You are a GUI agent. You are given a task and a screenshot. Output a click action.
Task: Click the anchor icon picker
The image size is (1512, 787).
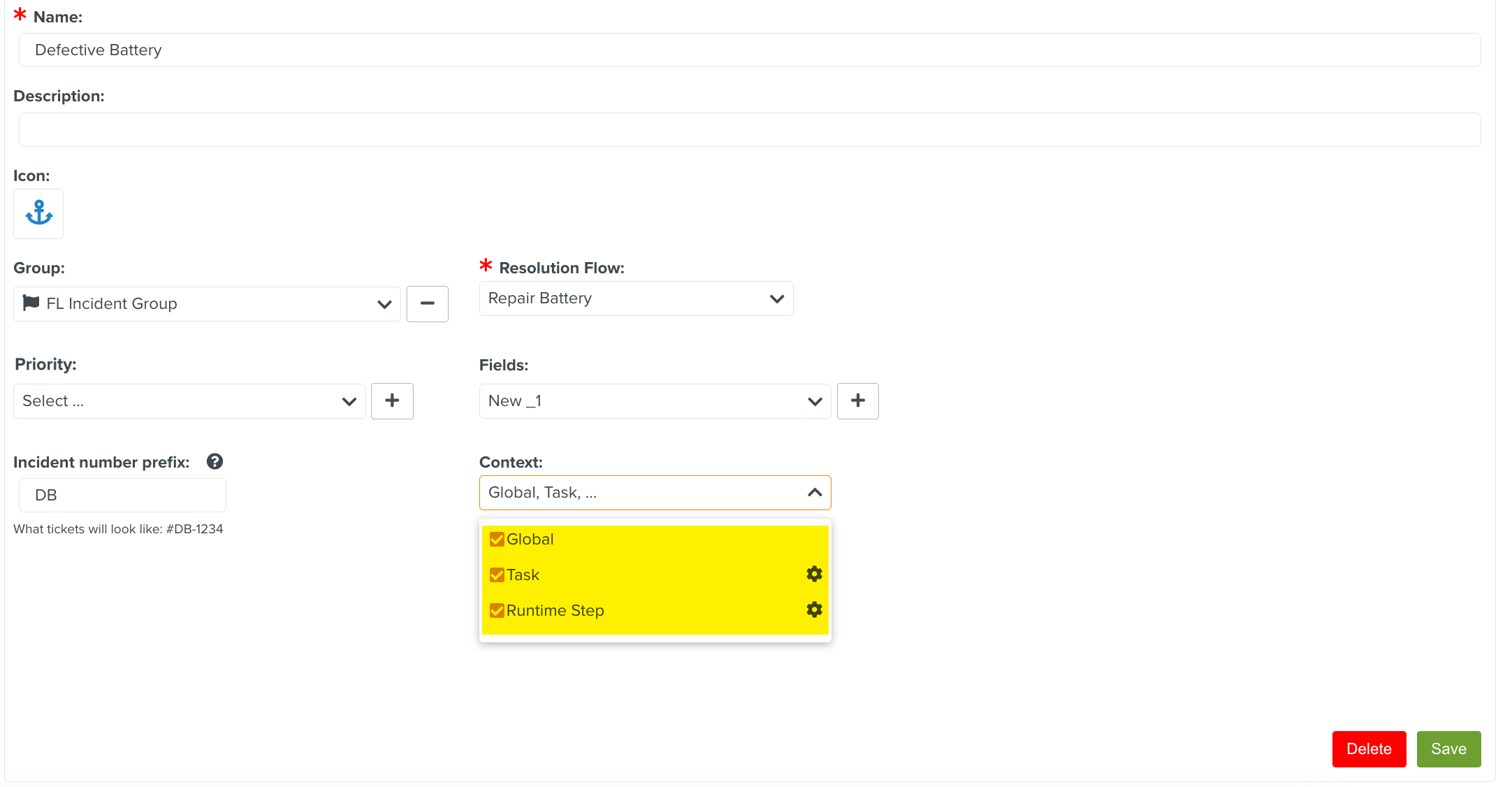(38, 213)
